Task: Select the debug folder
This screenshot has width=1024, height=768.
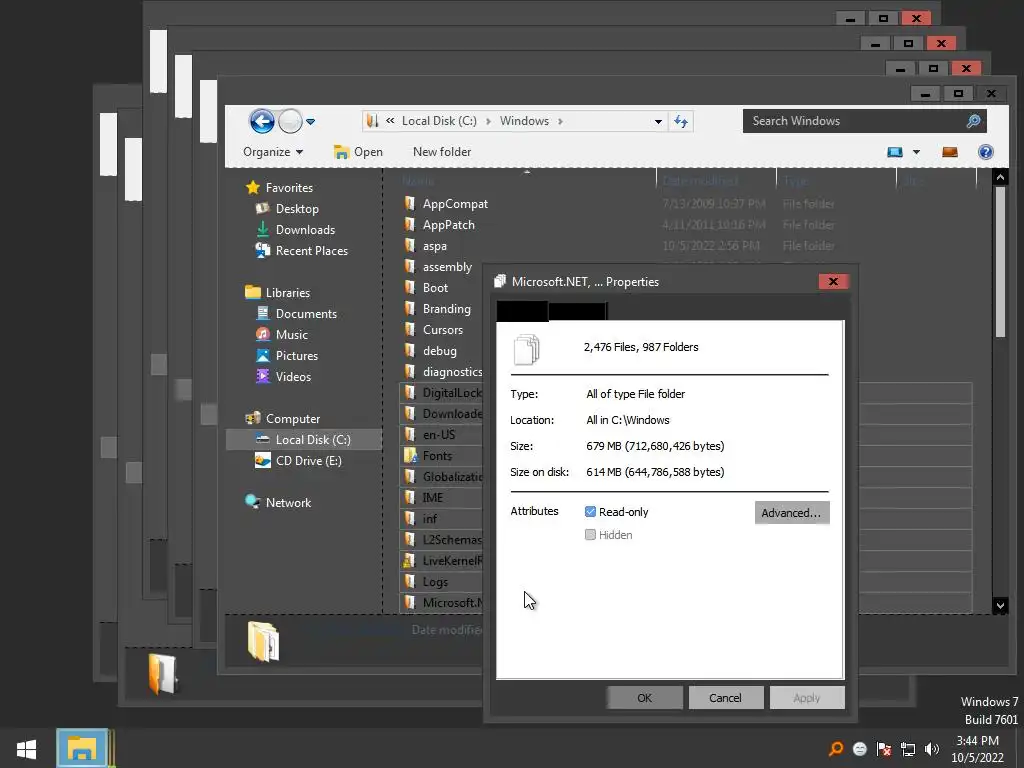Action: (x=430, y=351)
